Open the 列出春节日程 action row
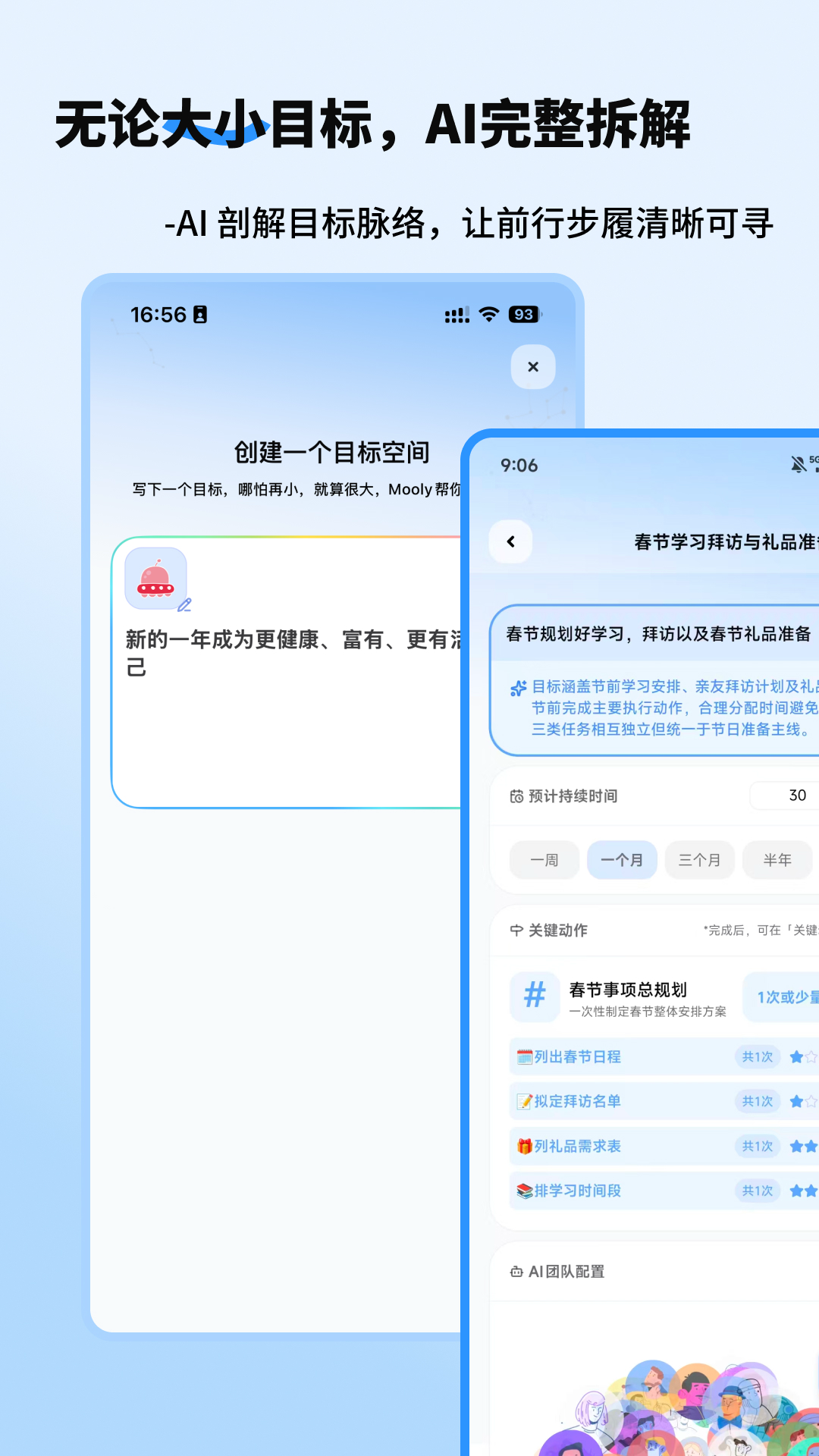Screen dimensions: 819x1456 (x=664, y=1056)
